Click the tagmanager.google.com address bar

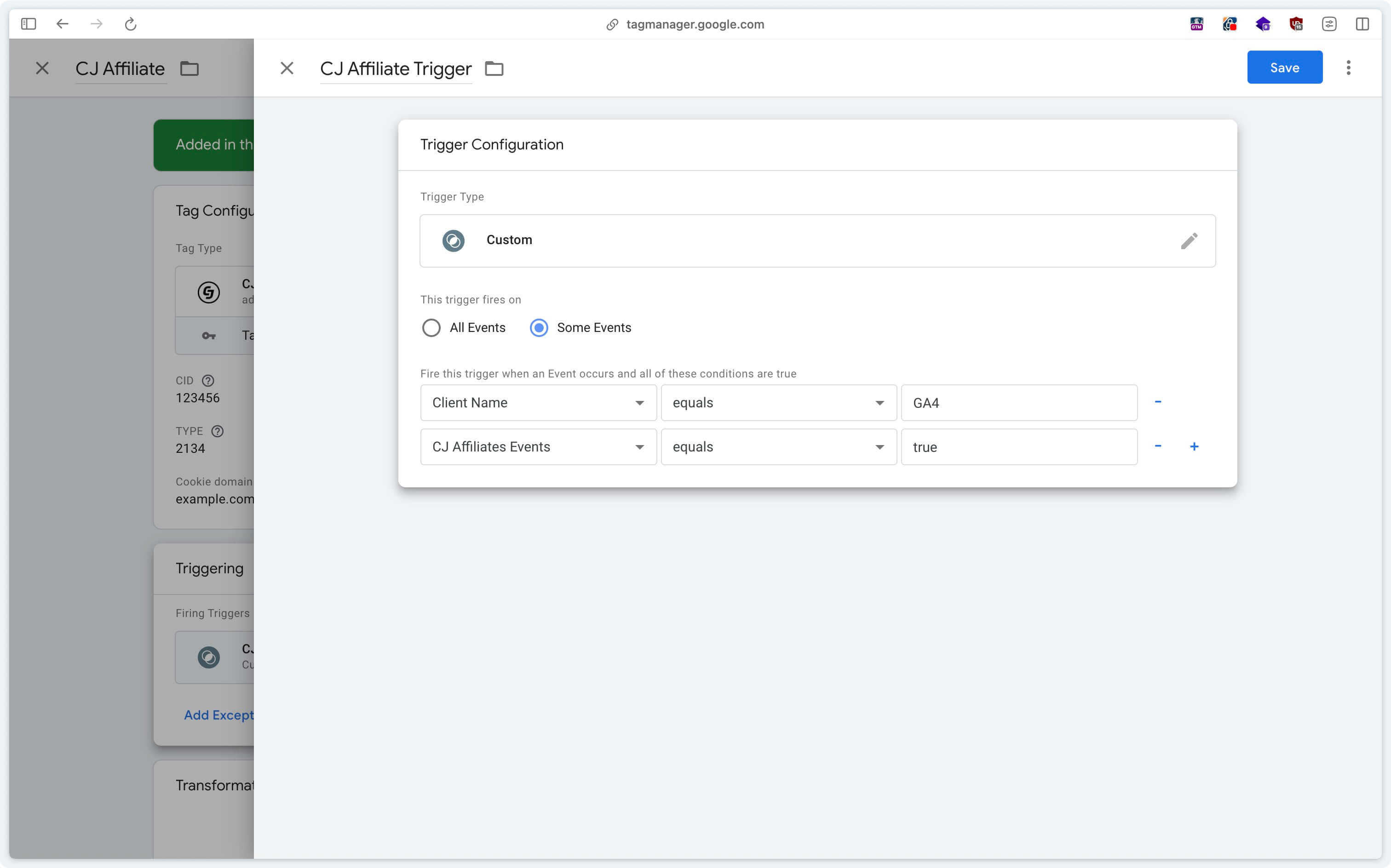pos(695,24)
